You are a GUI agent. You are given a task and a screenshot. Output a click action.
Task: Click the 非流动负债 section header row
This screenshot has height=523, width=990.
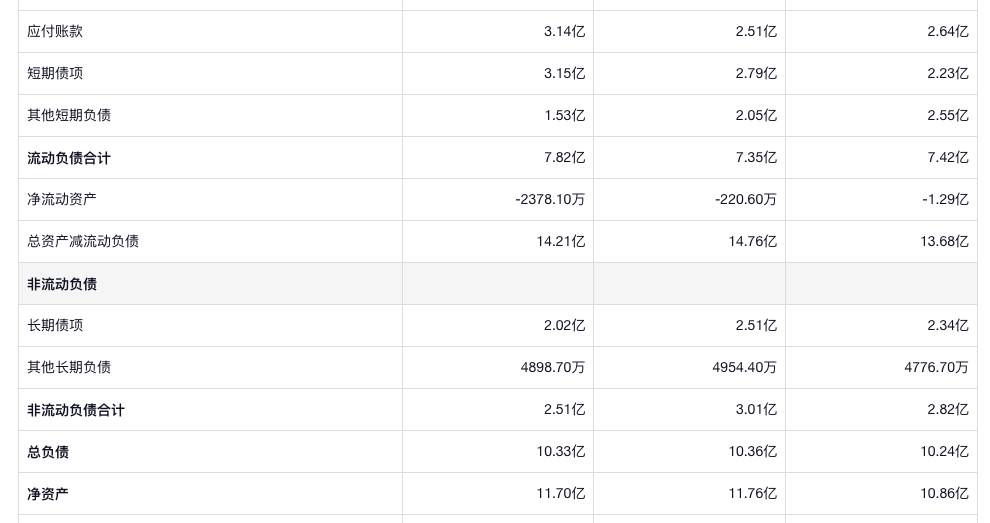pos(62,284)
